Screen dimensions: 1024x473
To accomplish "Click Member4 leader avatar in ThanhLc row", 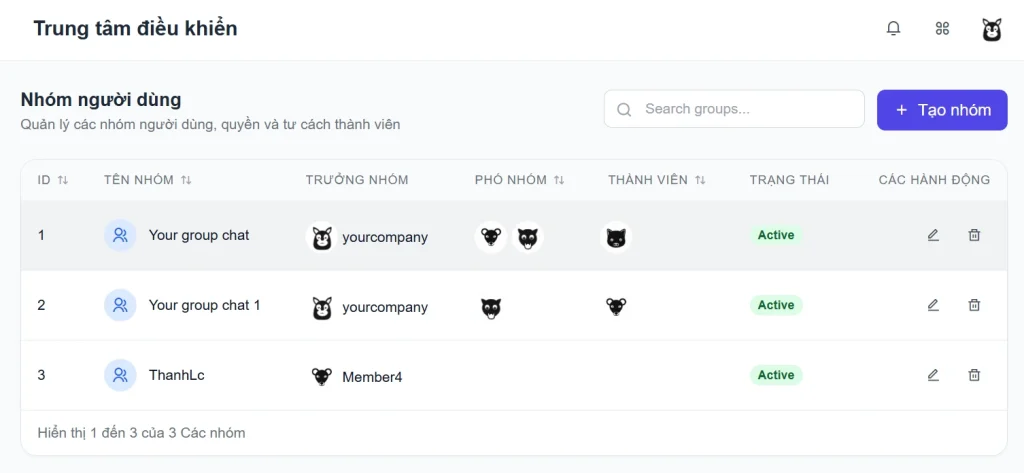I will tap(321, 377).
